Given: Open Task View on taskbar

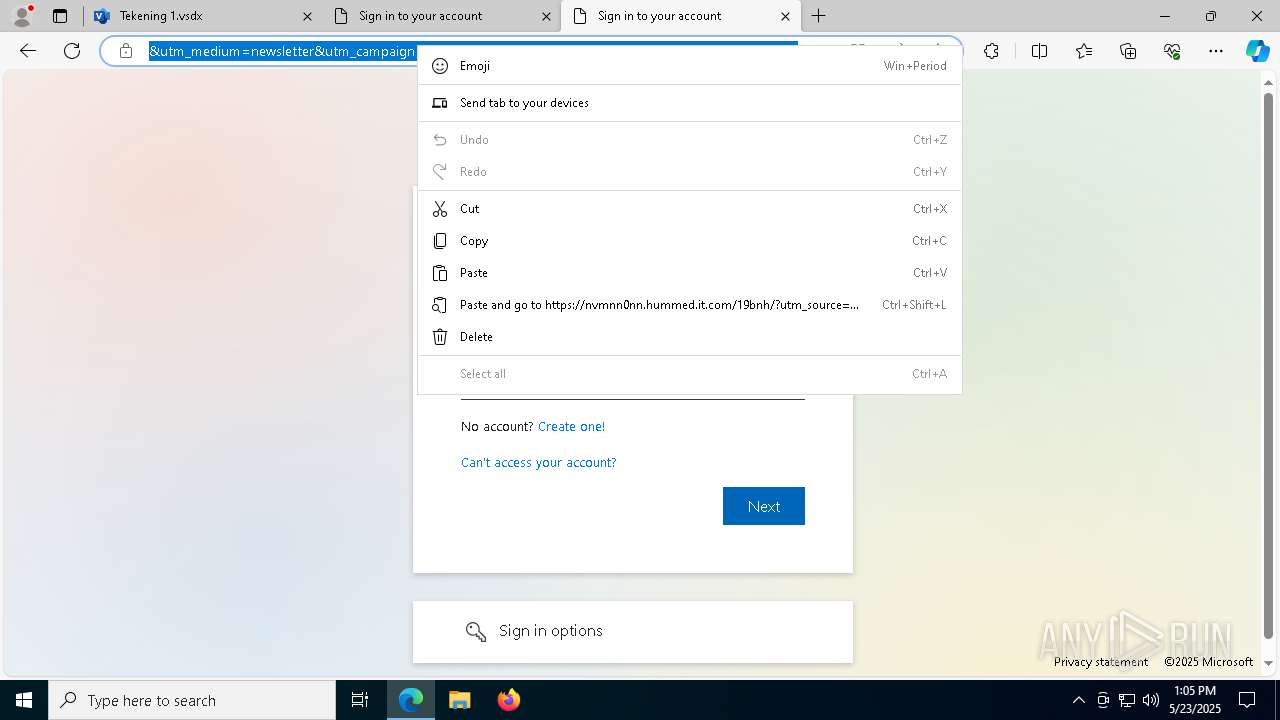Looking at the screenshot, I should (360, 700).
